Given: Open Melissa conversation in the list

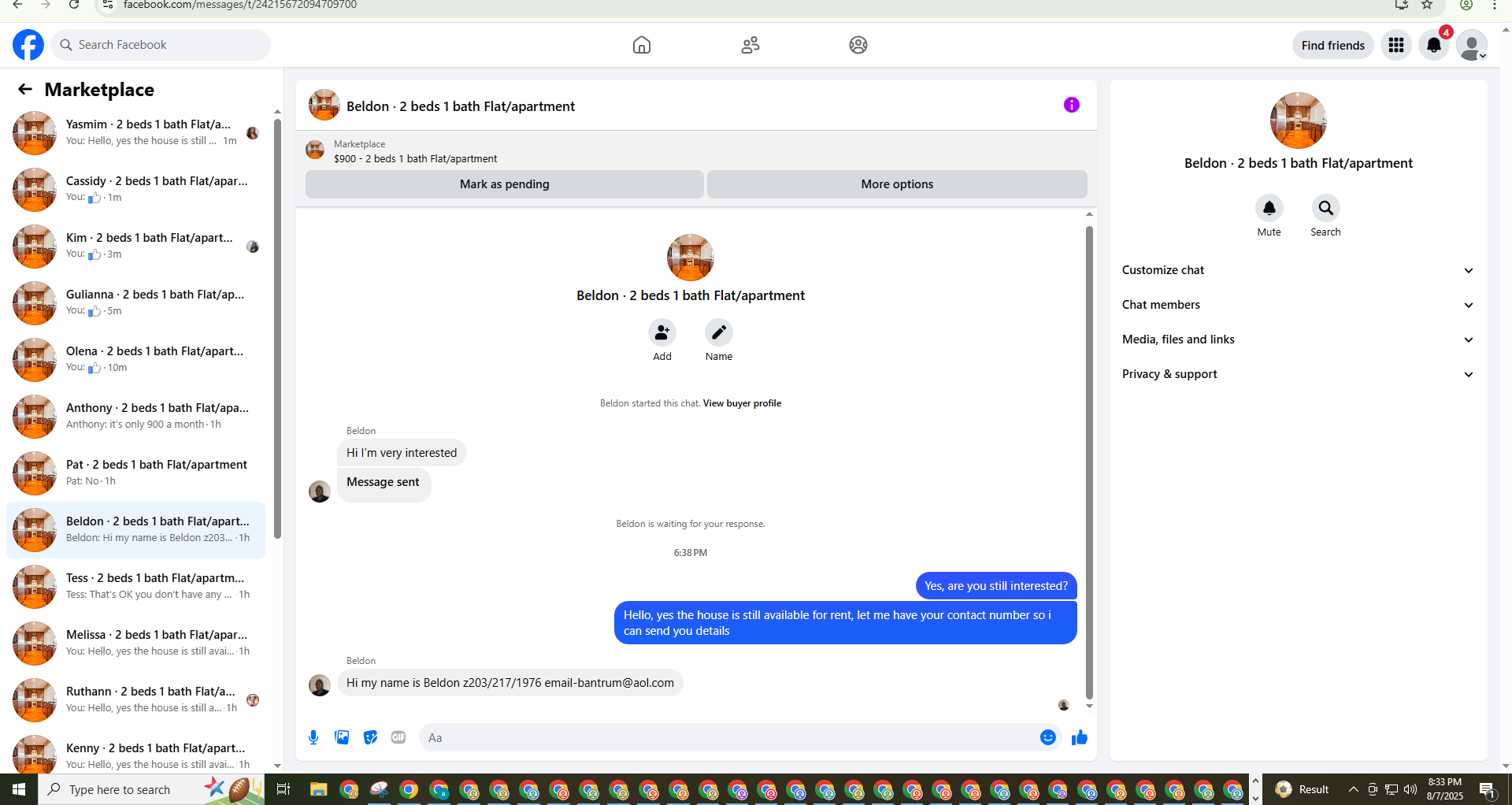Looking at the screenshot, I should tap(135, 643).
